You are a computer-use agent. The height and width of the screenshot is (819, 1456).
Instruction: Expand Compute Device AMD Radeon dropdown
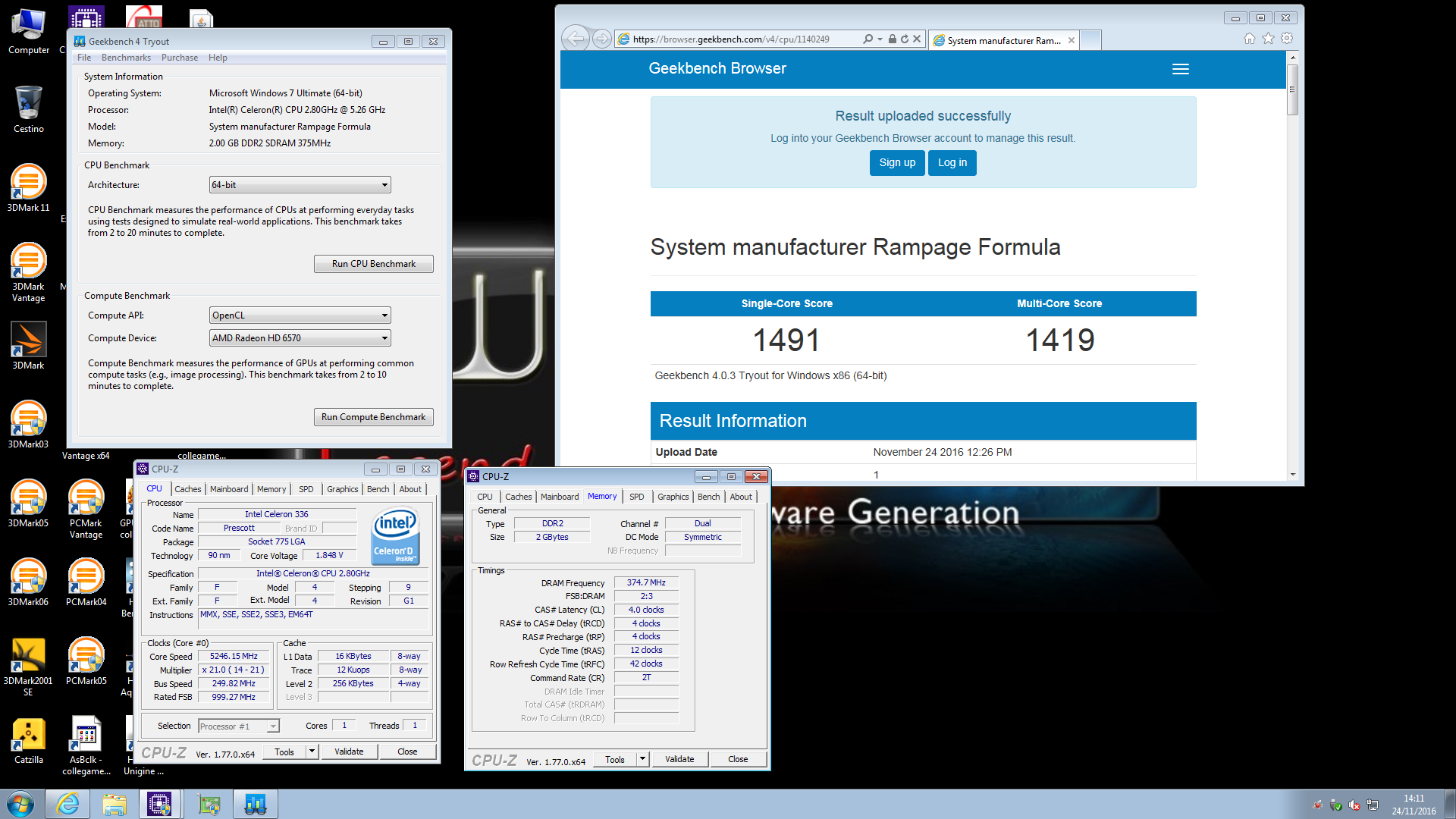[300, 338]
